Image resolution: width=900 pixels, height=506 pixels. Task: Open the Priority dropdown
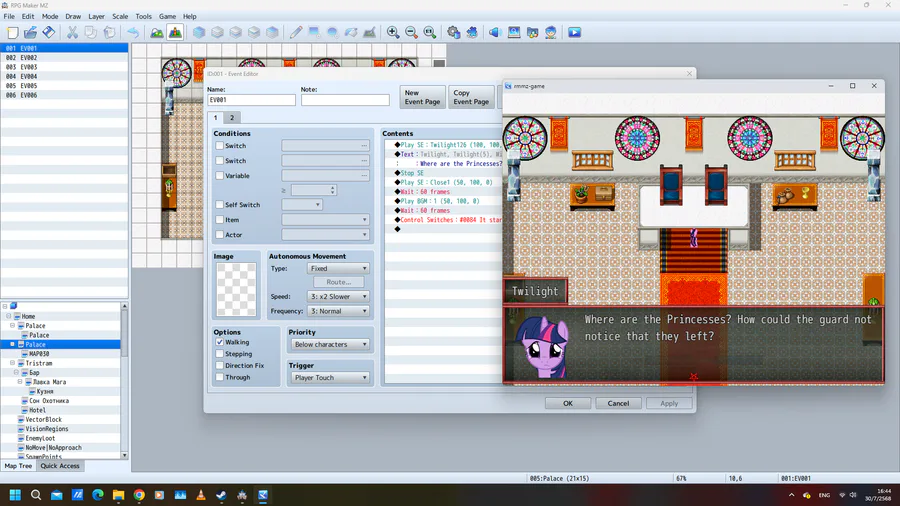329,344
